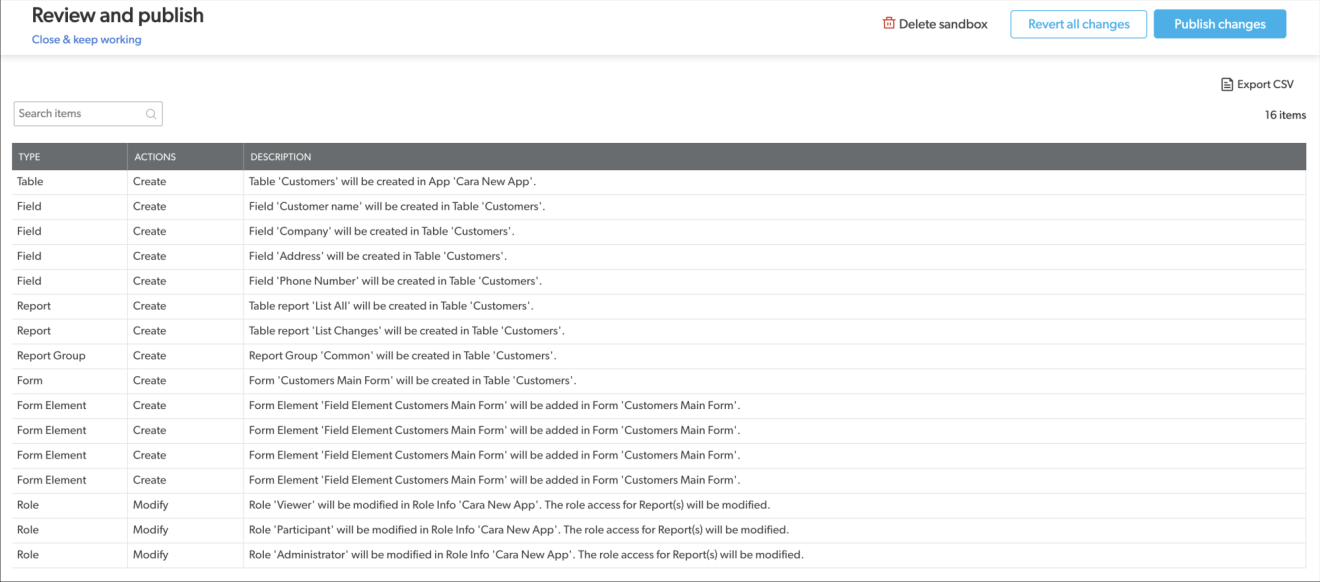The image size is (1320, 582).
Task: Select the Form 'Customers Main Form' row
Action: coord(412,381)
